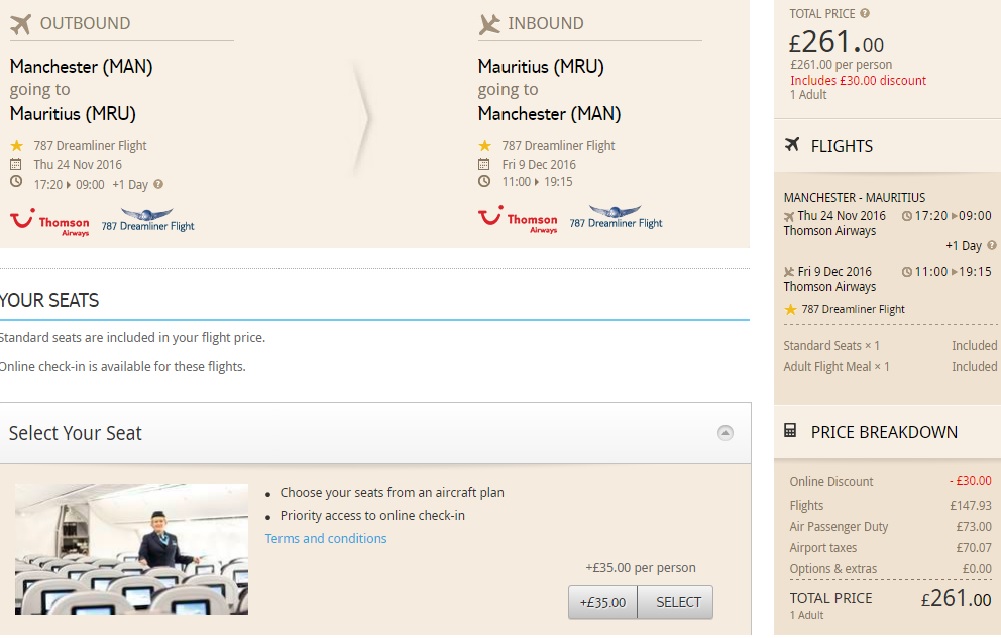Click the bottom TOTAL PRICE £261.00 amount
1001x638 pixels.
956,598
